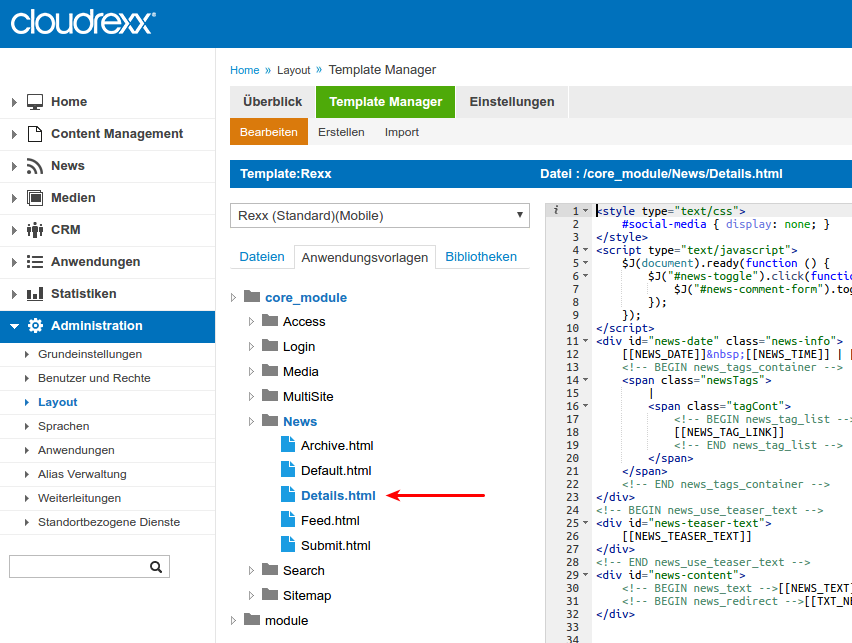Click the core_module folder icon

[x=252, y=296]
